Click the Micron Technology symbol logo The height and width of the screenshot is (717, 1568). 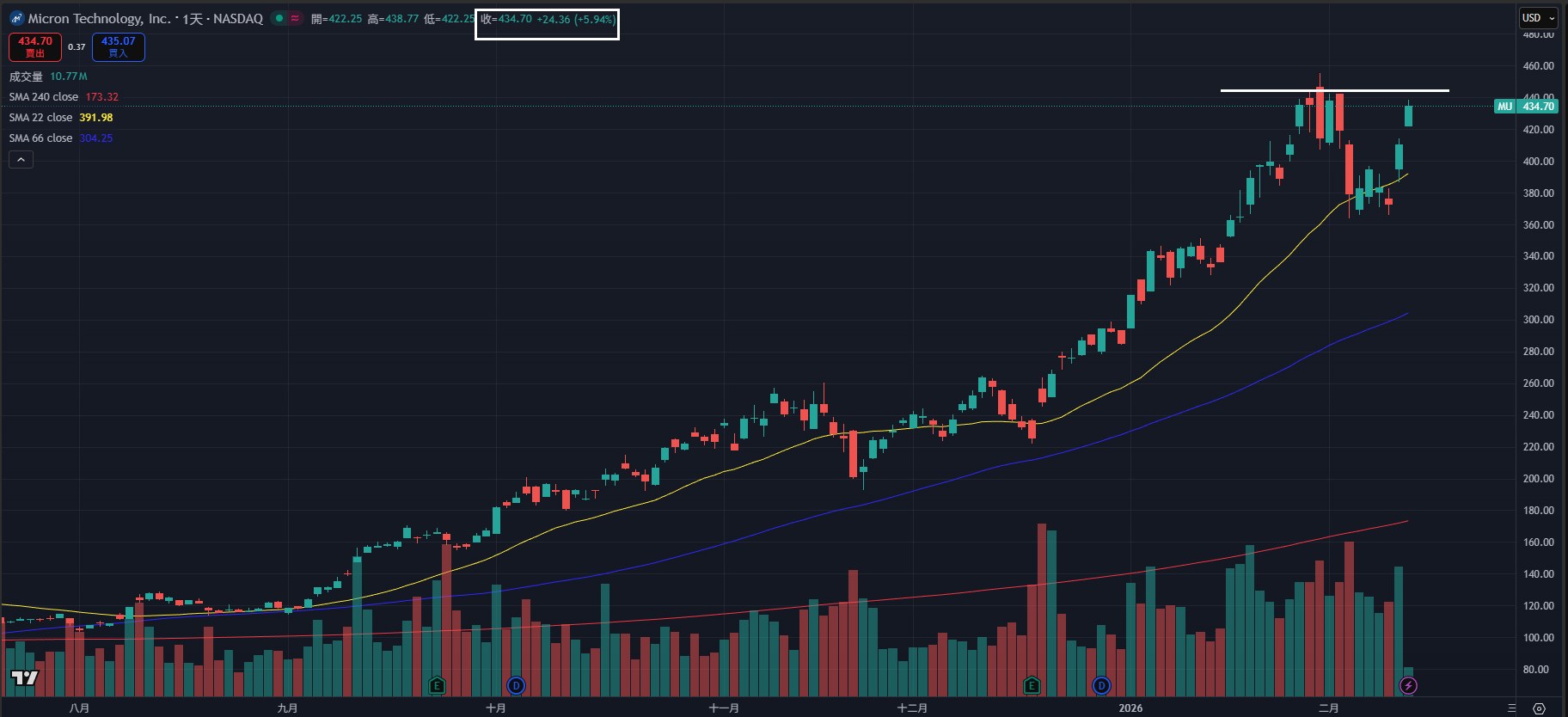16,18
